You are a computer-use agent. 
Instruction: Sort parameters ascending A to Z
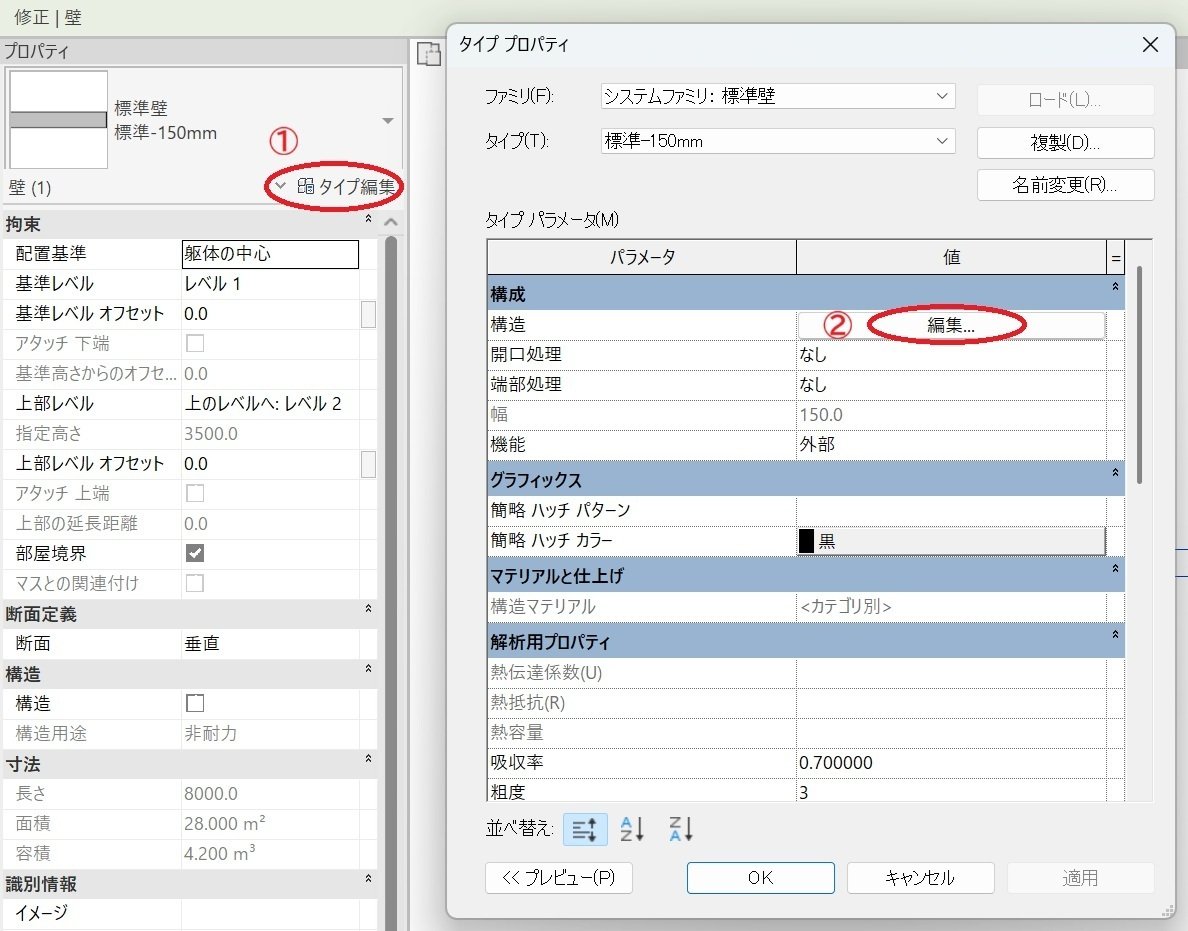pyautogui.click(x=632, y=829)
